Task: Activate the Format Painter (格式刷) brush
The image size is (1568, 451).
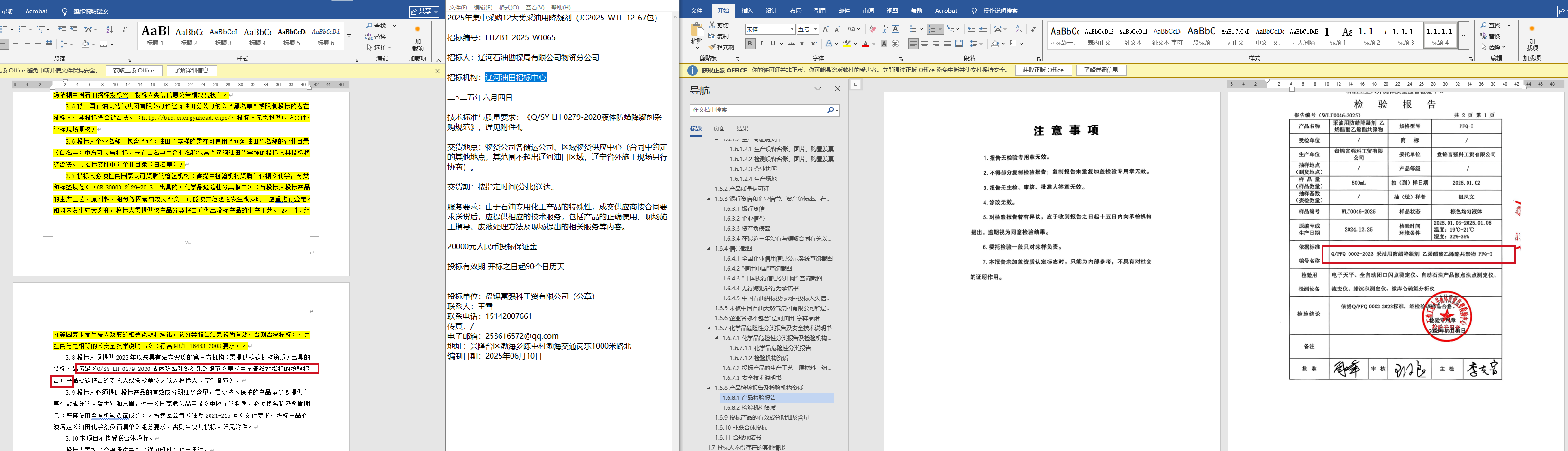Action: click(712, 47)
